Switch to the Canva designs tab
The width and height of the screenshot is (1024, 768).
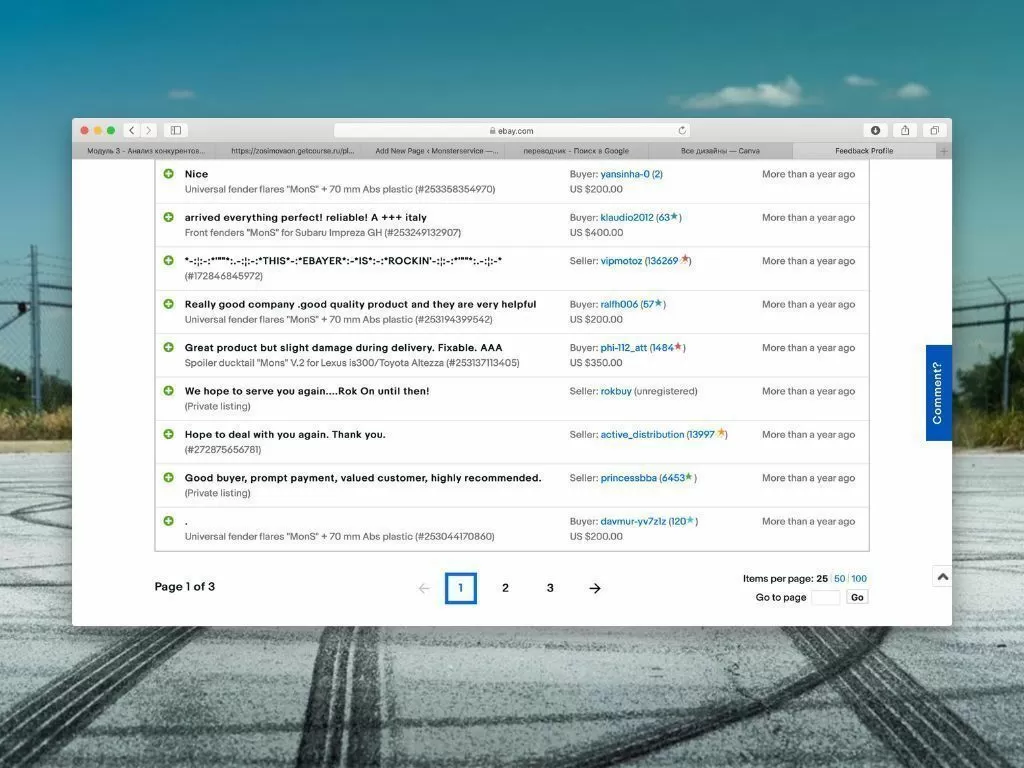tap(720, 151)
